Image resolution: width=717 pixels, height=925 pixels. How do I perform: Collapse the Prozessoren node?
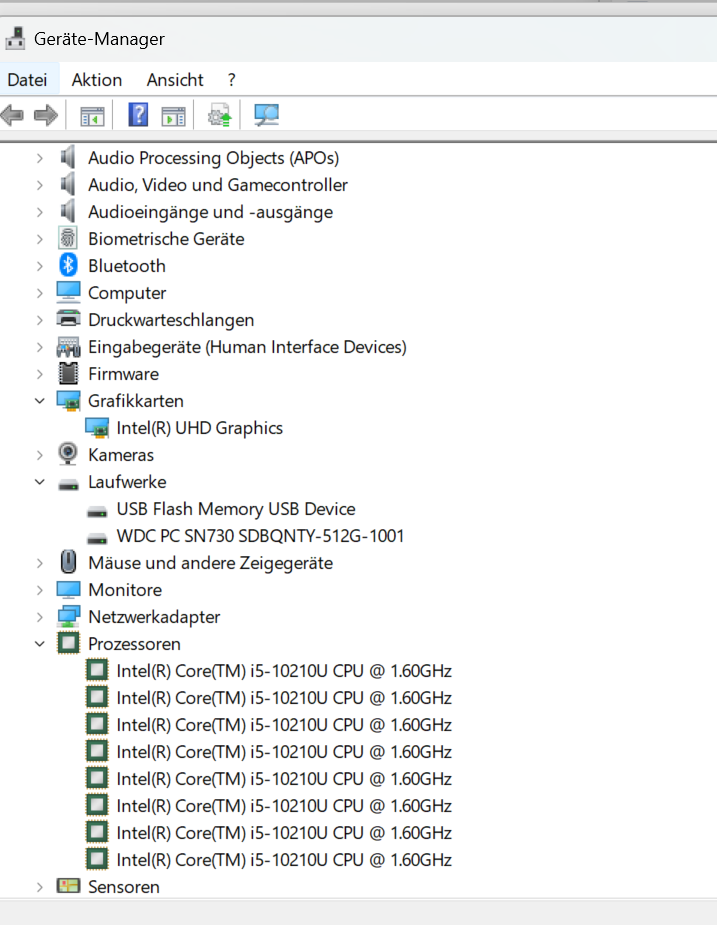pos(40,644)
